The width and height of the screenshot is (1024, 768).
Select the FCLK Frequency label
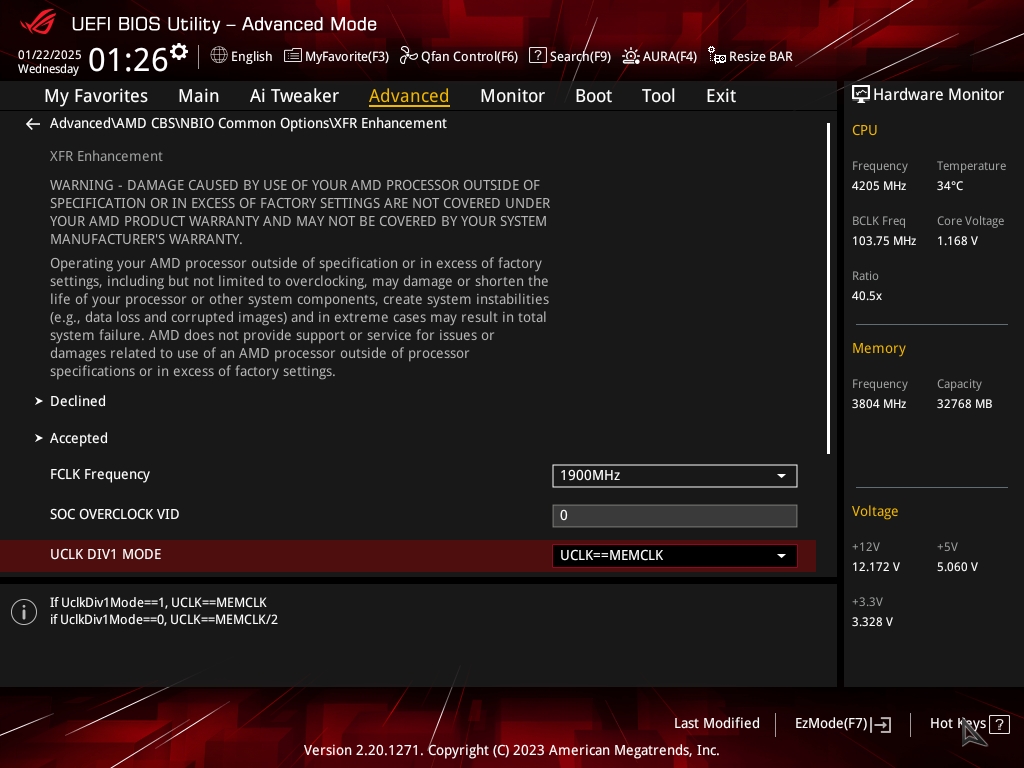tap(100, 475)
